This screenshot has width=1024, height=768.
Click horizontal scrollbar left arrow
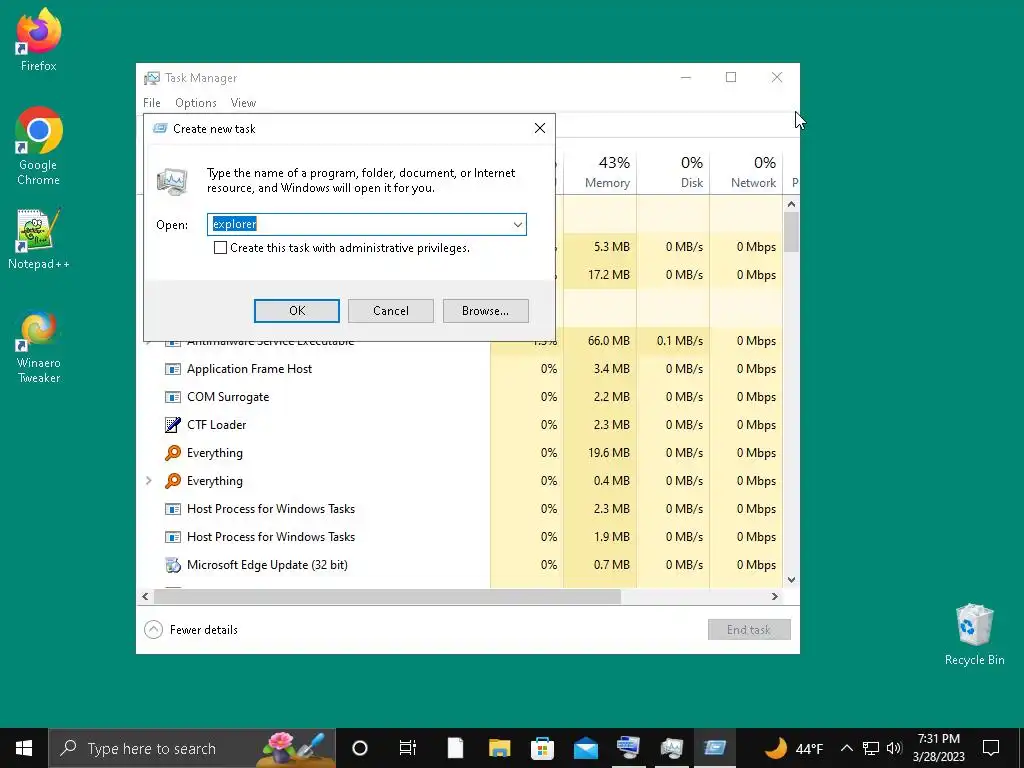(145, 596)
